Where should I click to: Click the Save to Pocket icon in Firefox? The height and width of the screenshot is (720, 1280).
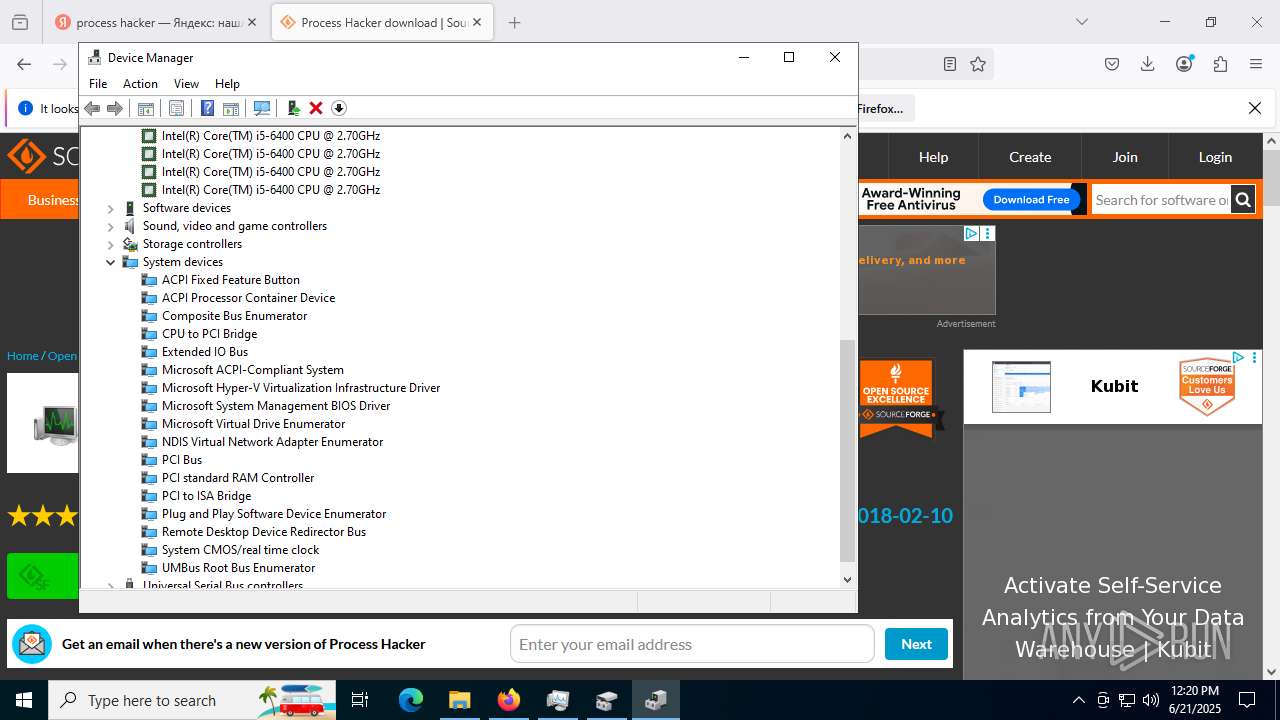point(1112,64)
